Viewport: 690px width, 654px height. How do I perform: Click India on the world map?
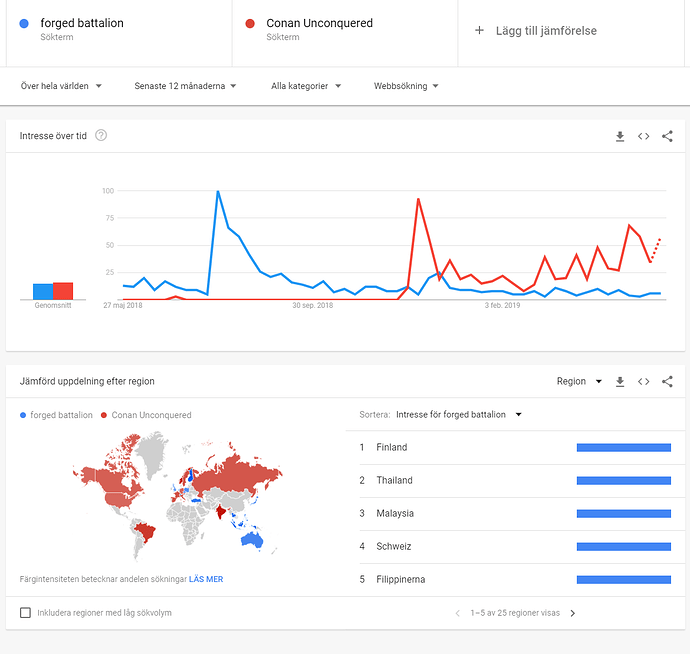tap(220, 512)
